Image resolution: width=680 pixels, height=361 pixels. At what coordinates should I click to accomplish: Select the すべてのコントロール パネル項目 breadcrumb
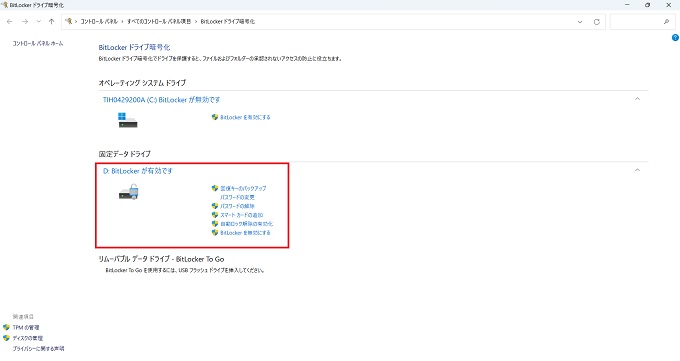(x=159, y=22)
